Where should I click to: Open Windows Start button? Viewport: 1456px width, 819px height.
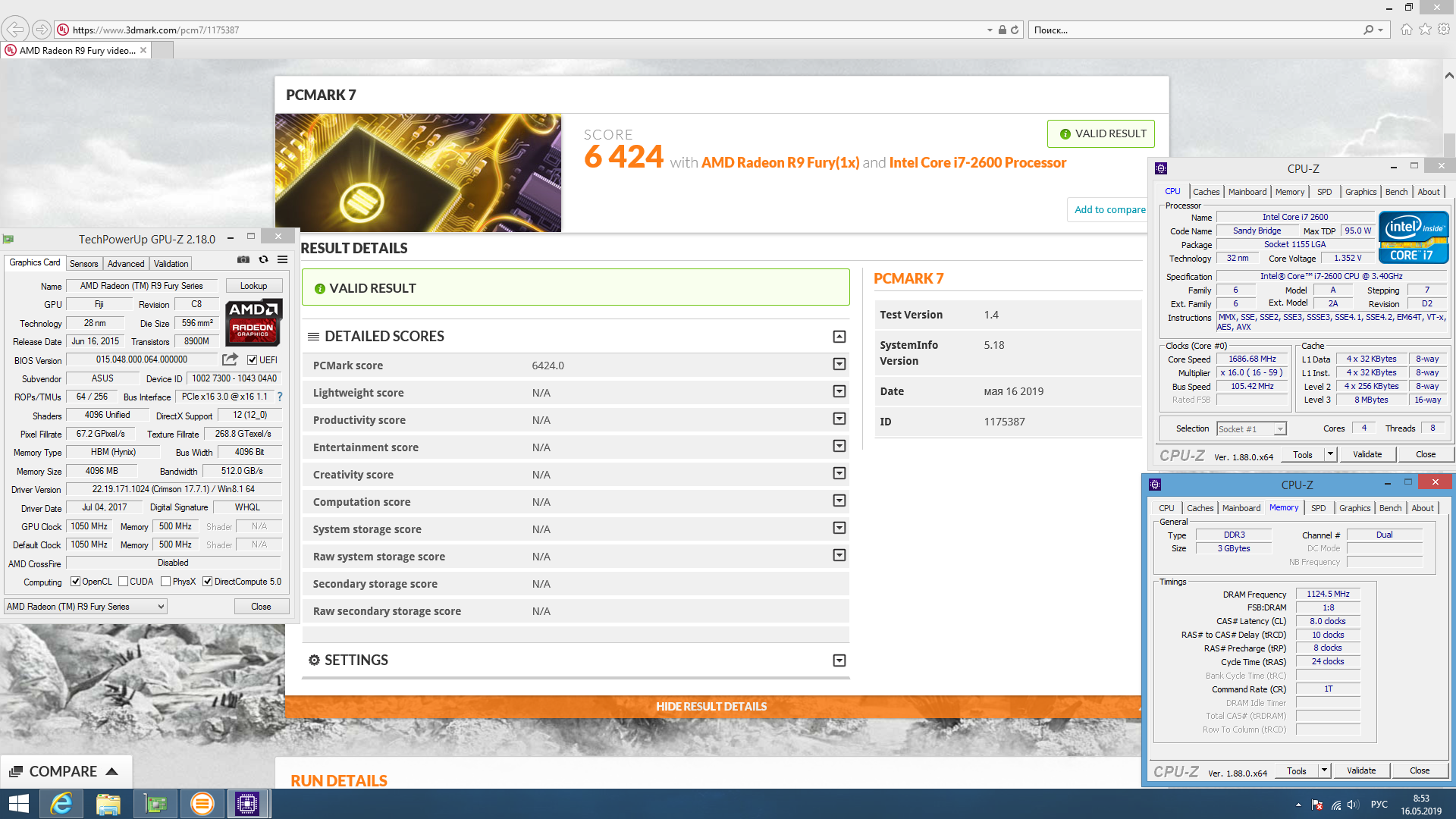click(x=18, y=804)
